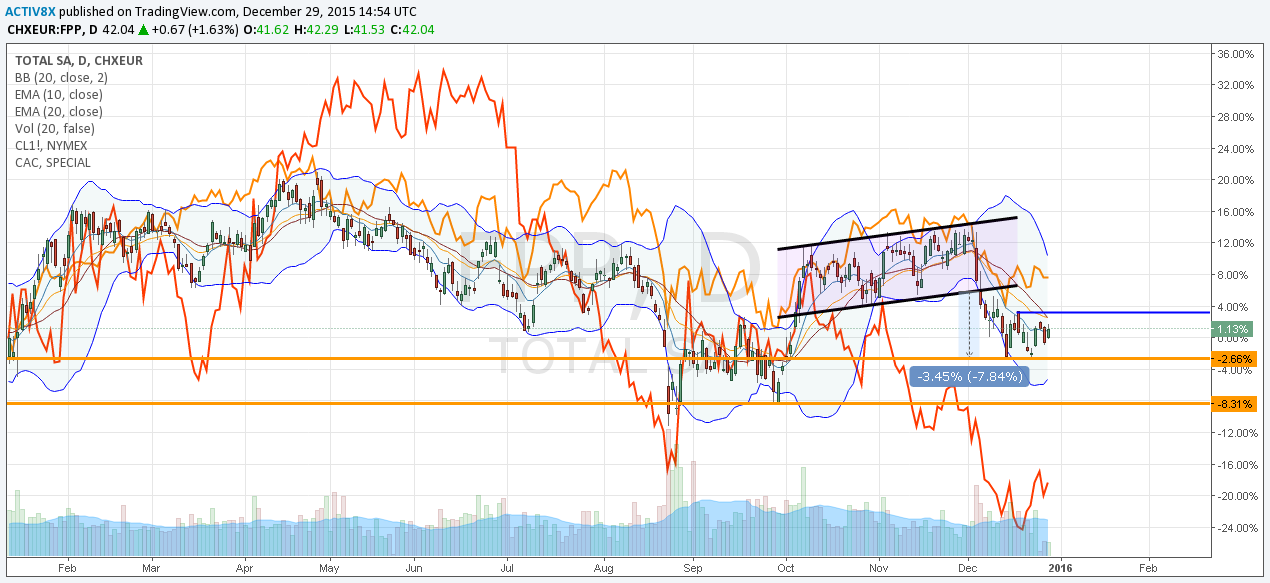Click the Jun label on time axis

[x=415, y=566]
